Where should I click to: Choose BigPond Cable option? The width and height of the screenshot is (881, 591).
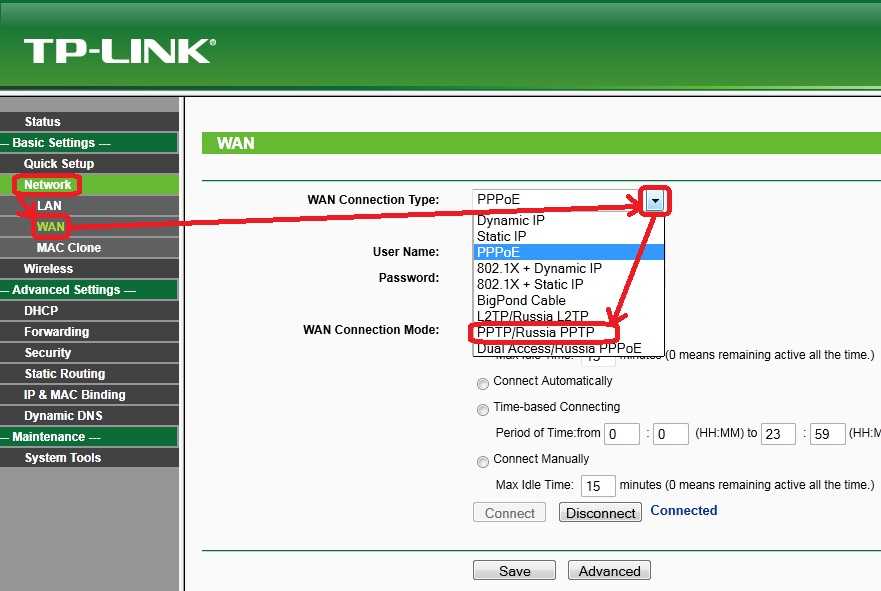[x=569, y=300]
